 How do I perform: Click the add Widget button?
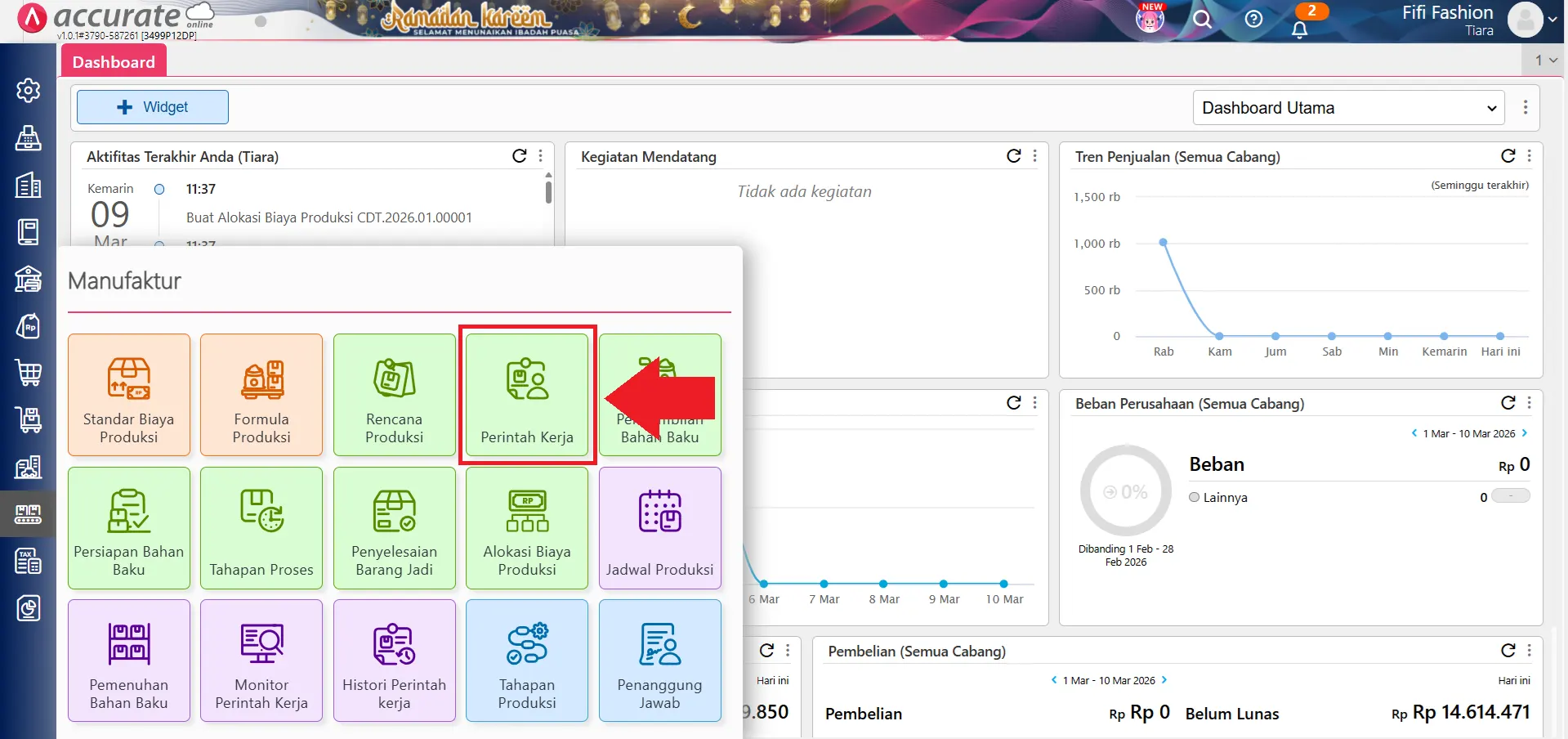coord(153,107)
